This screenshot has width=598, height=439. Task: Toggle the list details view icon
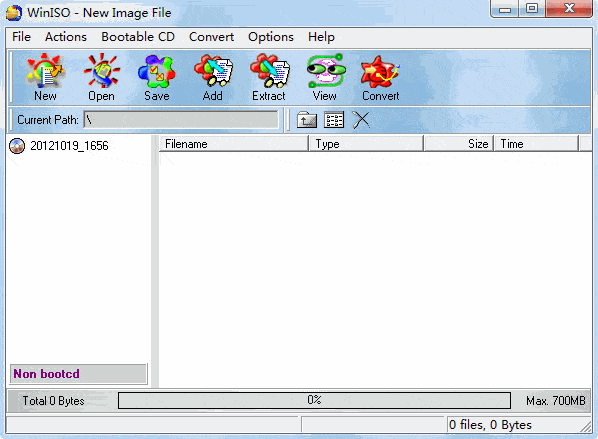334,120
